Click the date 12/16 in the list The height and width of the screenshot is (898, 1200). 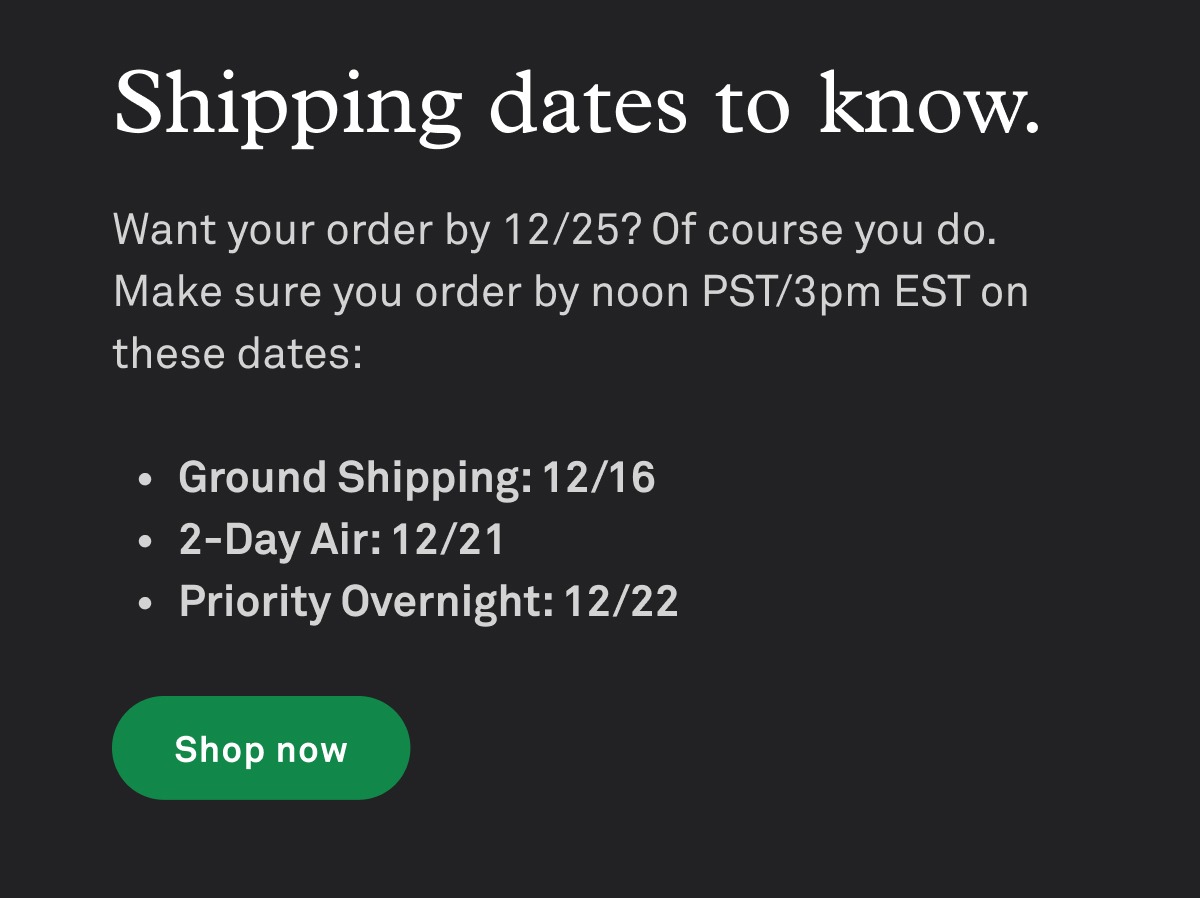pyautogui.click(x=600, y=477)
